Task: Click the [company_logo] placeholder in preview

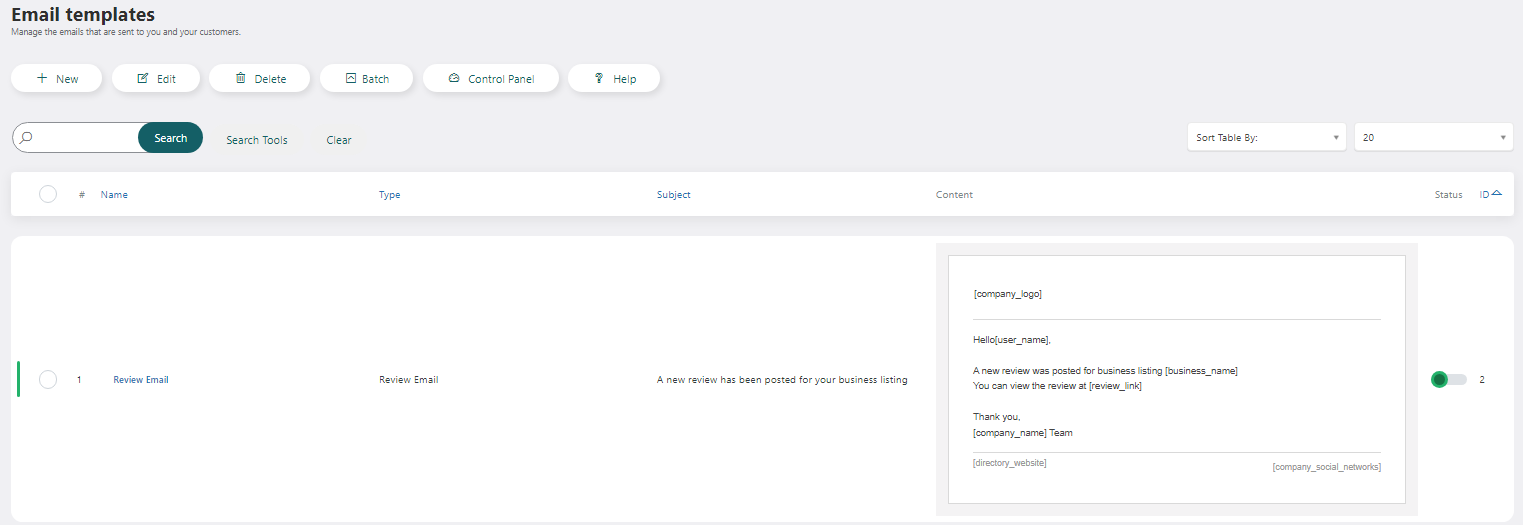Action: 1007,294
